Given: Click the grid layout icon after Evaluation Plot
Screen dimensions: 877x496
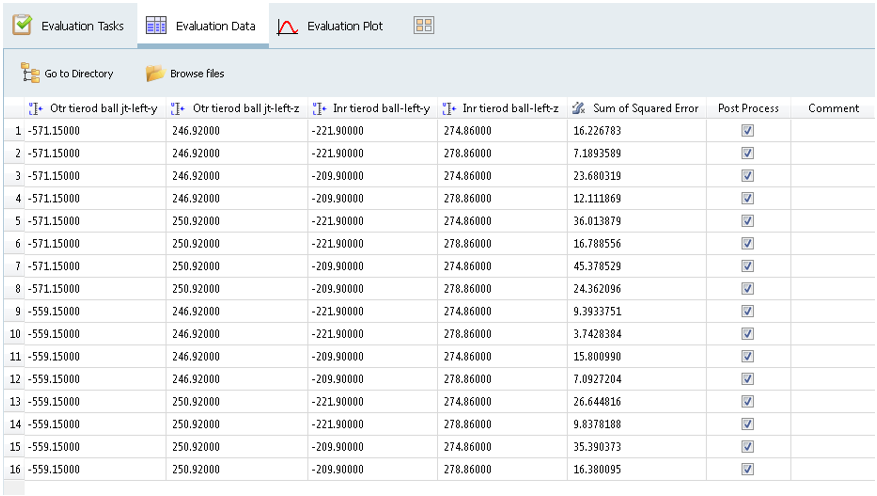Looking at the screenshot, I should (x=423, y=25).
